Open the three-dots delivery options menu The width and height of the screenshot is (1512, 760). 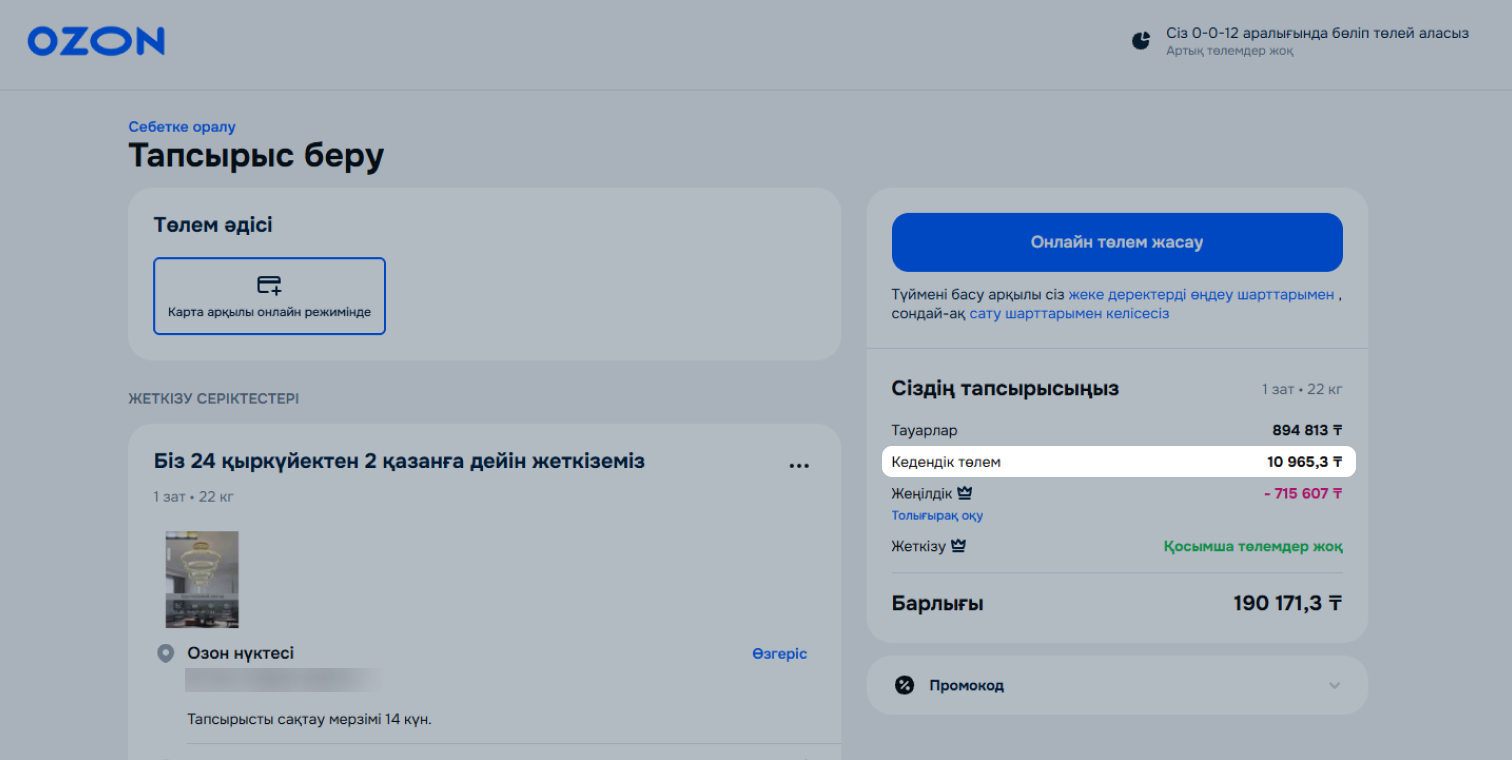tap(798, 466)
